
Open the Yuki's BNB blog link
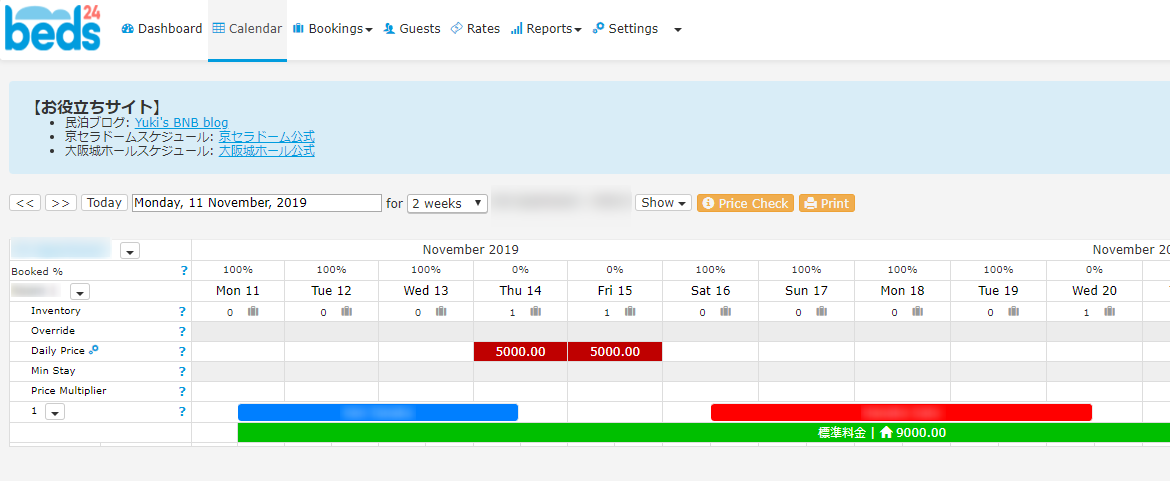[x=181, y=122]
